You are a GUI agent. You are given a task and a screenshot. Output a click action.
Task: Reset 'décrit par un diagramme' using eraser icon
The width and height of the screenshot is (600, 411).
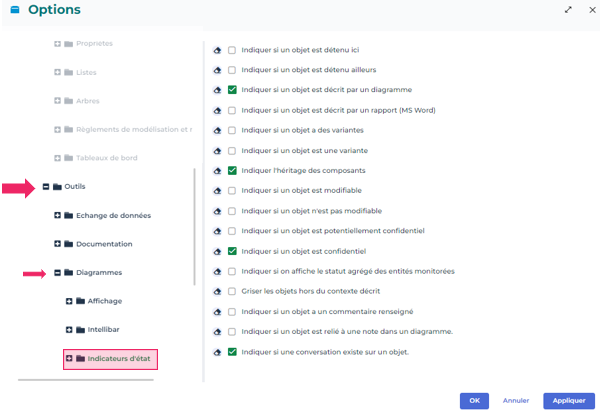click(x=217, y=90)
